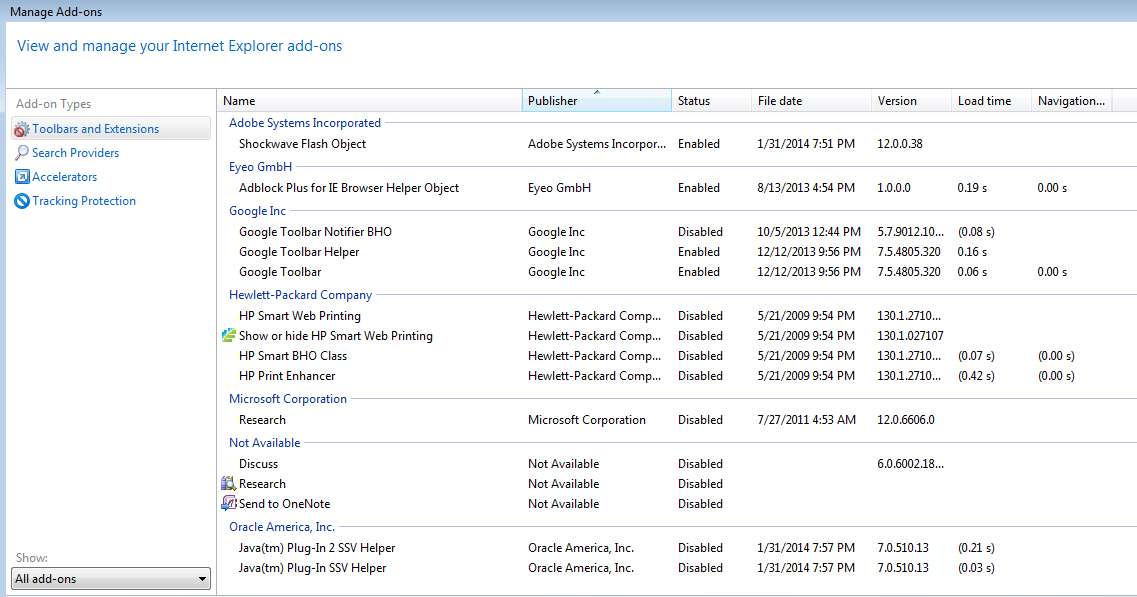Open the Show All add-ons dropdown
The width and height of the screenshot is (1137, 597).
tap(111, 579)
